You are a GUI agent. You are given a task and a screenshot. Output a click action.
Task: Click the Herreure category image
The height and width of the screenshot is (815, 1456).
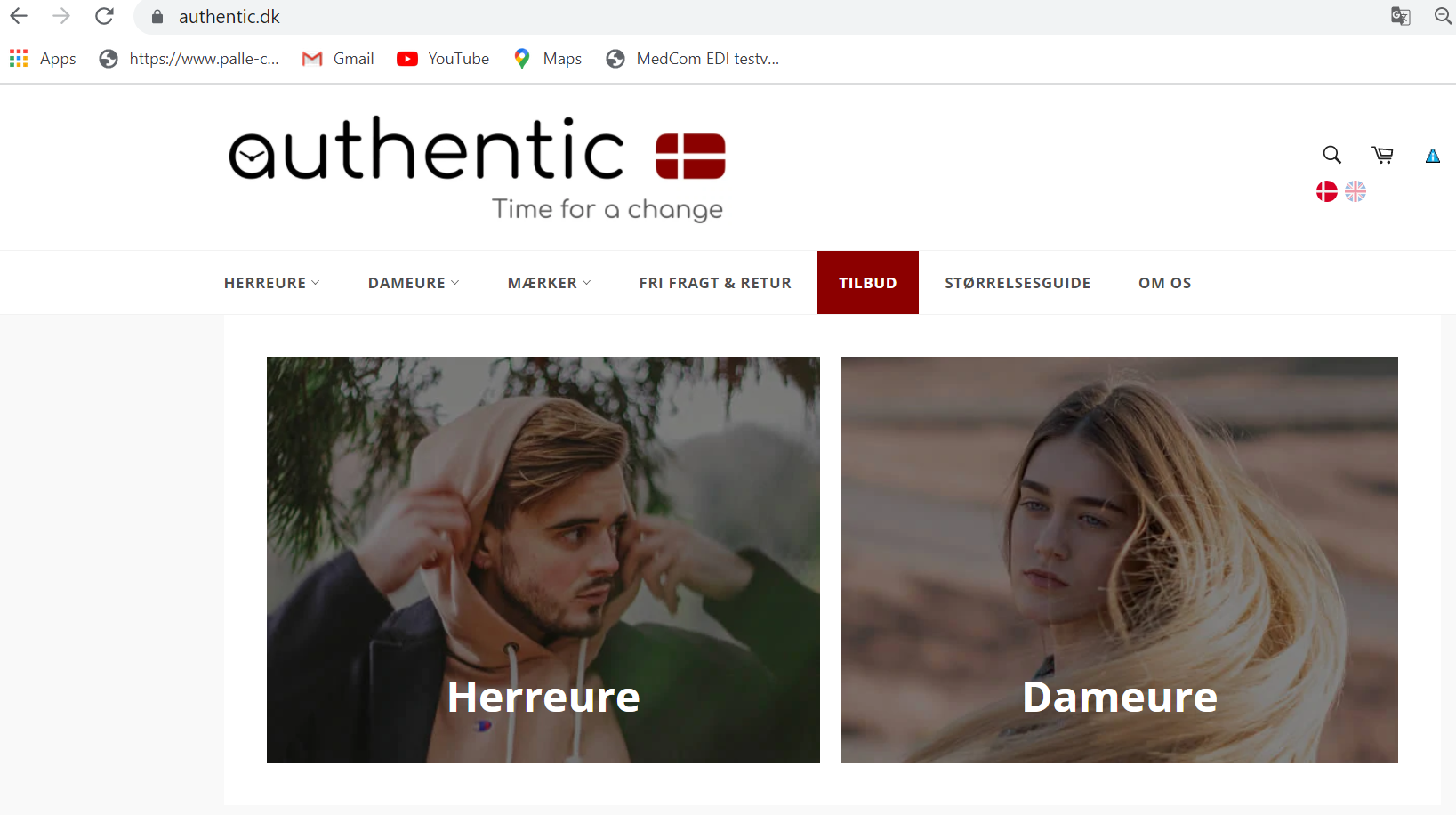[x=543, y=560]
